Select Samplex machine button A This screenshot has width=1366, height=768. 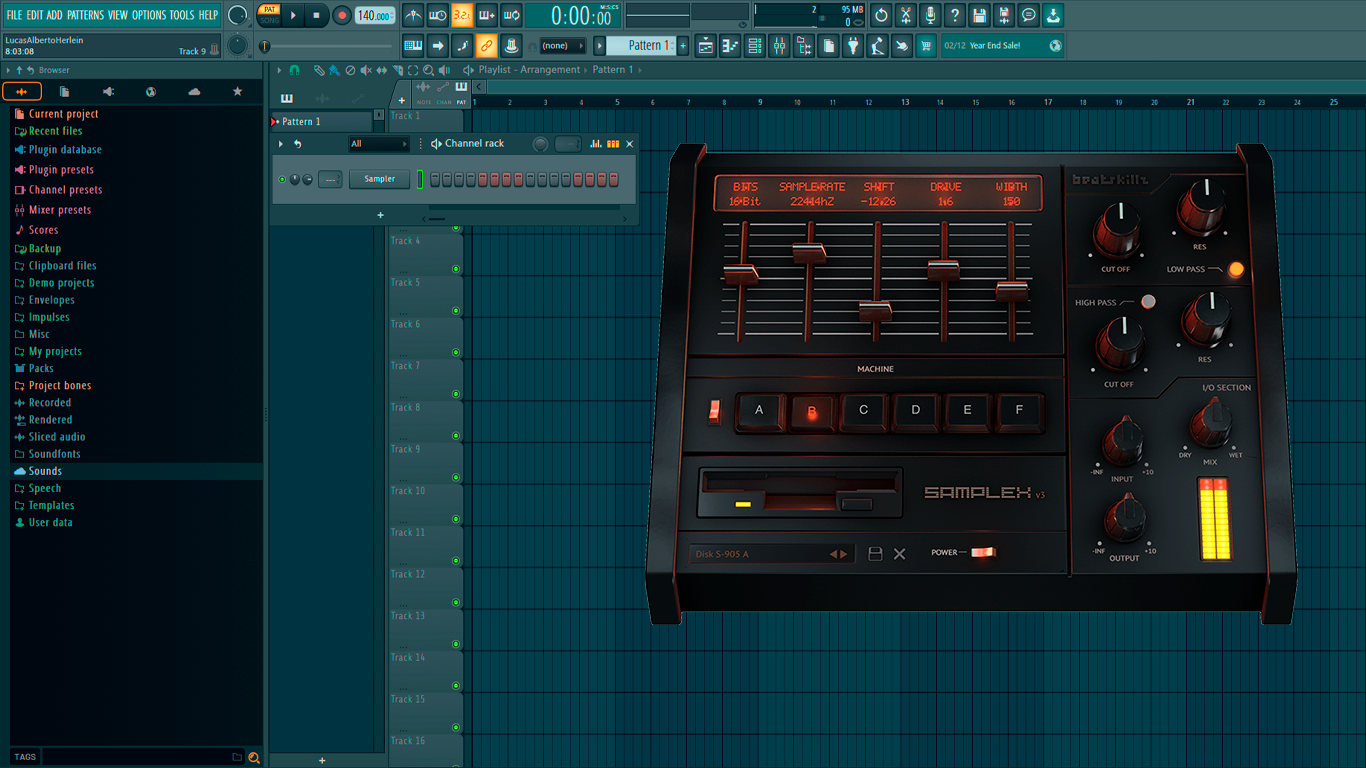point(759,410)
